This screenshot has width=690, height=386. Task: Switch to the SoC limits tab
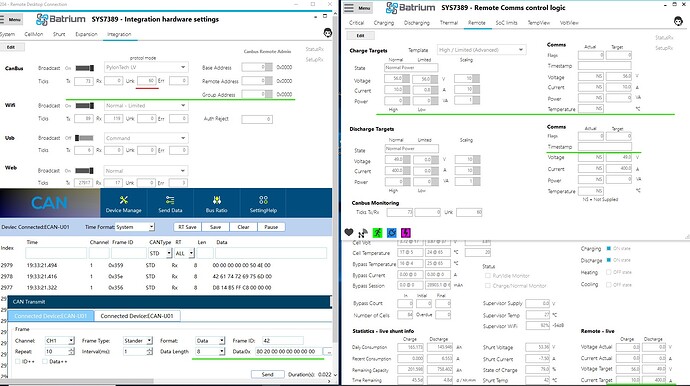(x=506, y=22)
